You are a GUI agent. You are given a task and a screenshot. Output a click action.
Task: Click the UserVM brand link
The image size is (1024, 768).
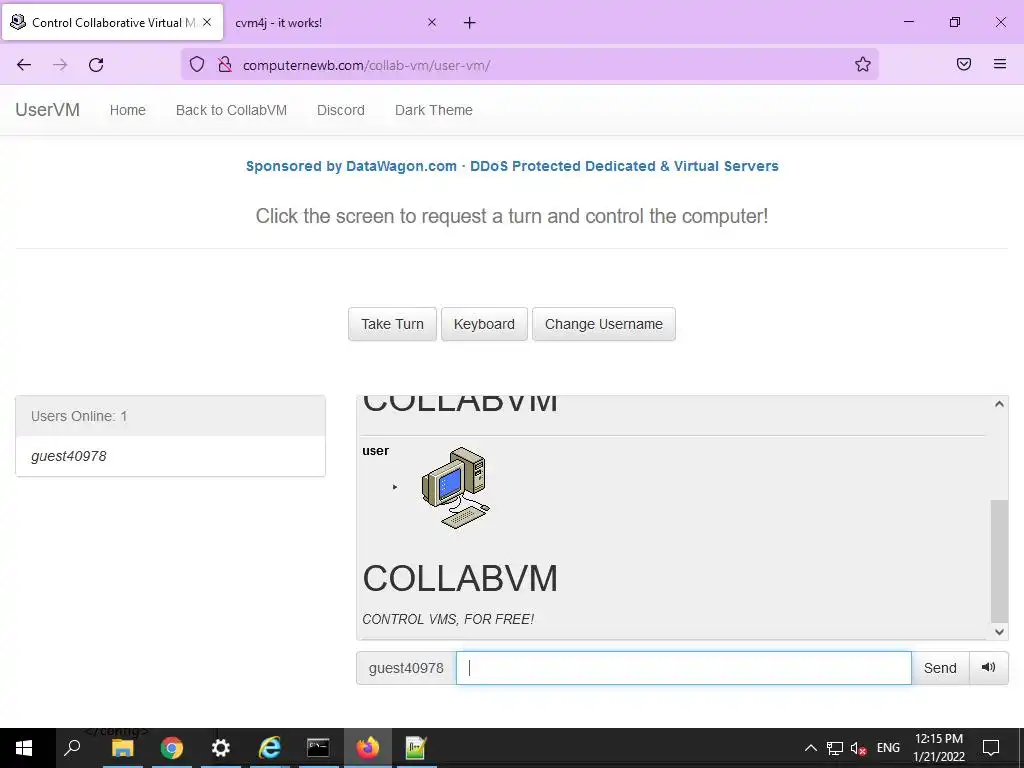[48, 110]
